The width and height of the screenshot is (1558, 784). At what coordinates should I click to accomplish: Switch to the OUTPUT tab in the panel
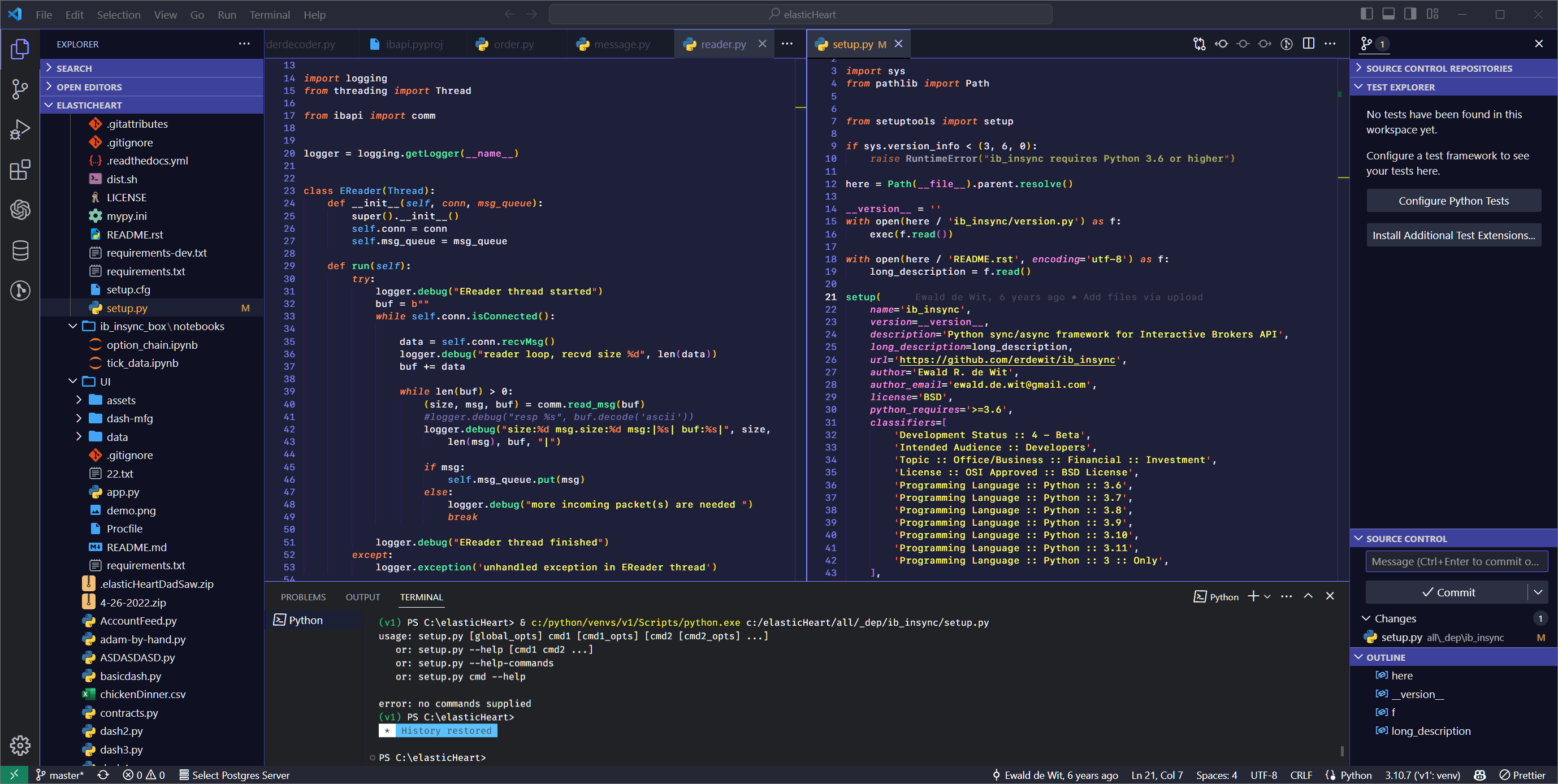363,596
